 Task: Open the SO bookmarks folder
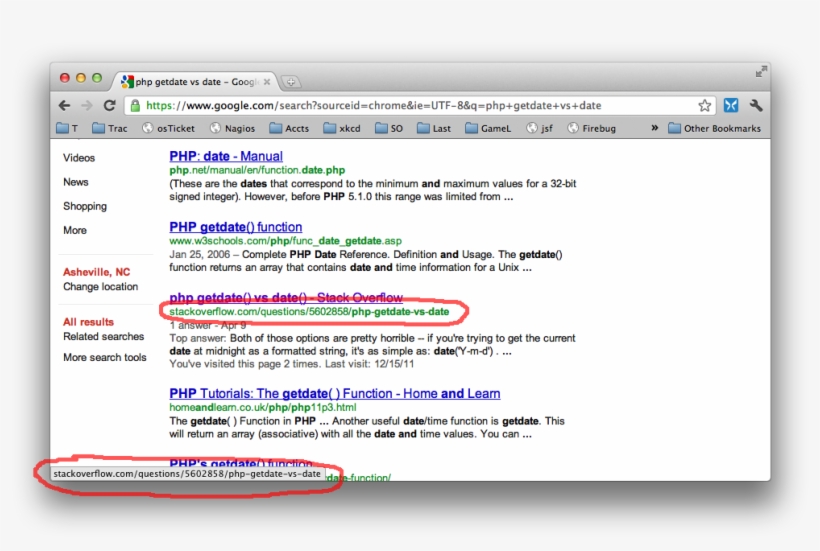(x=389, y=128)
